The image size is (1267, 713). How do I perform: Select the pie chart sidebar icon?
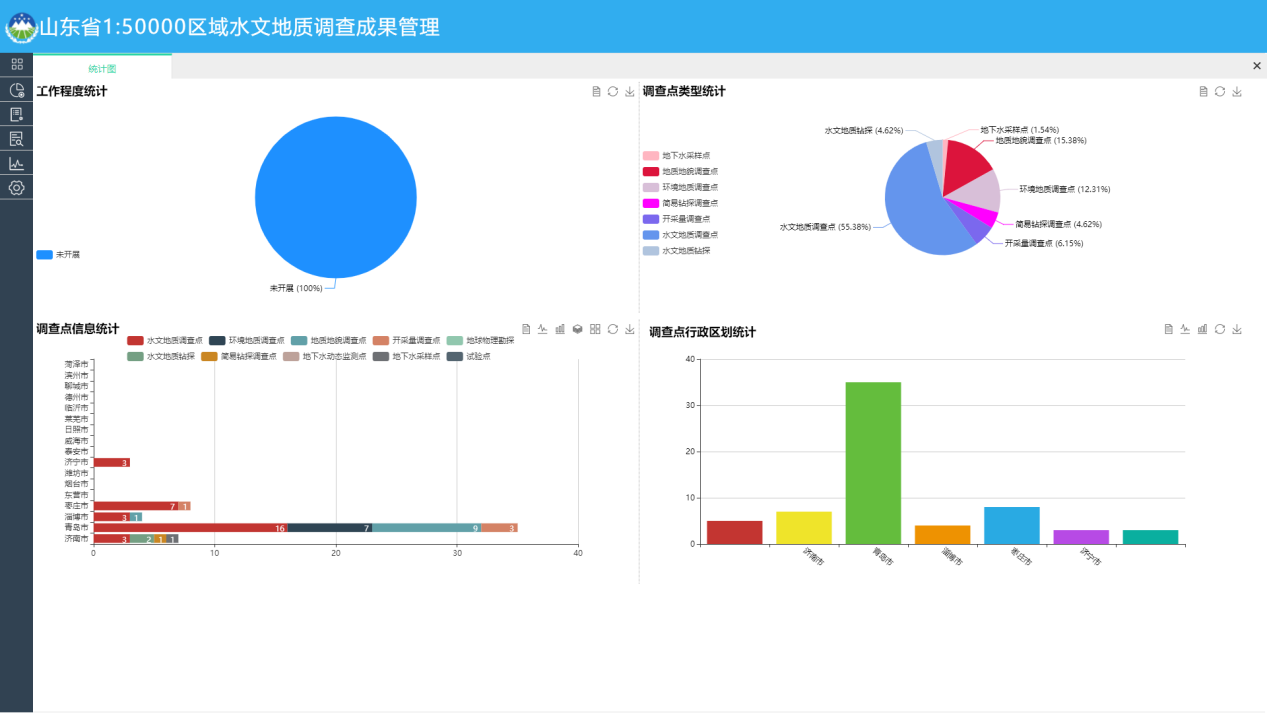15,89
